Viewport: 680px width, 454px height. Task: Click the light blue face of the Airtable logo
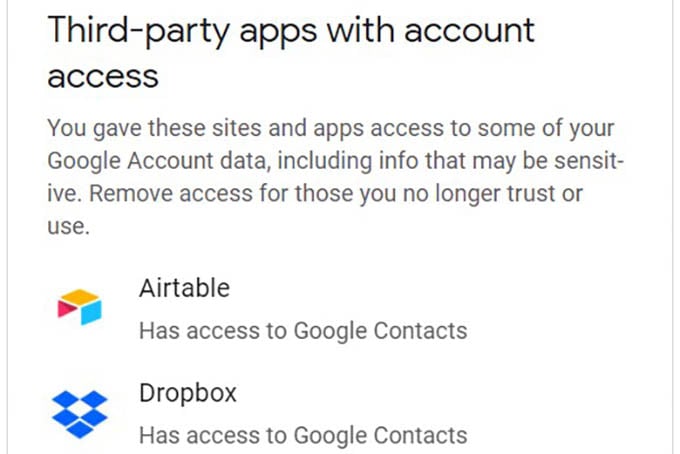(x=92, y=311)
